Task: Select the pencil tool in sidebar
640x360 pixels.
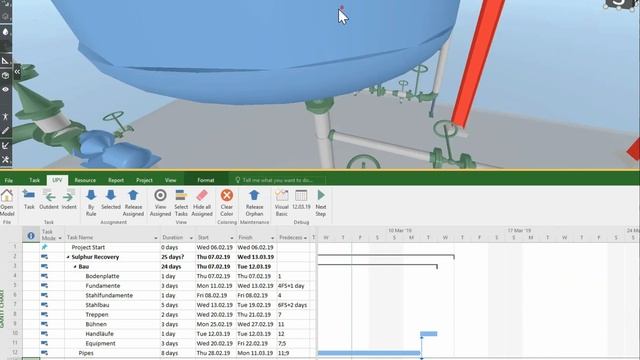Action: [5, 131]
